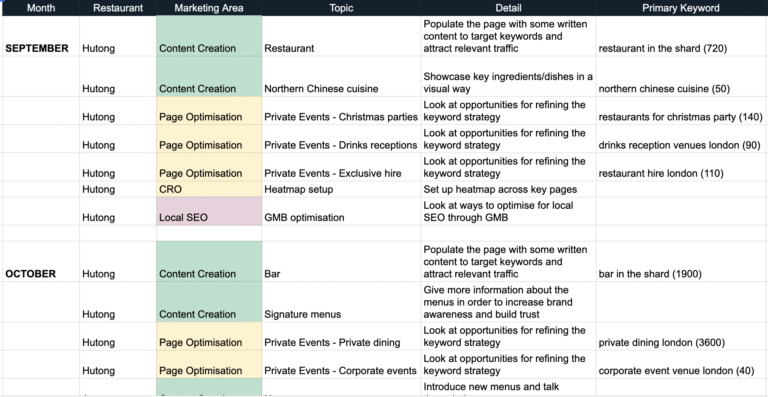Image resolution: width=768 pixels, height=397 pixels.
Task: Select the OCTOBER month cell
Action: 41,261
